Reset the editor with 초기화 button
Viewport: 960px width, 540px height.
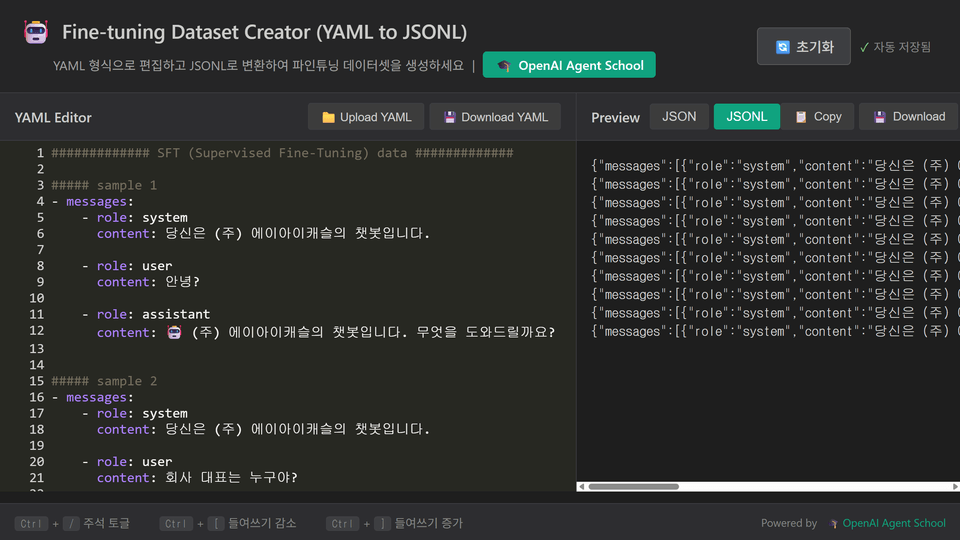(x=803, y=47)
